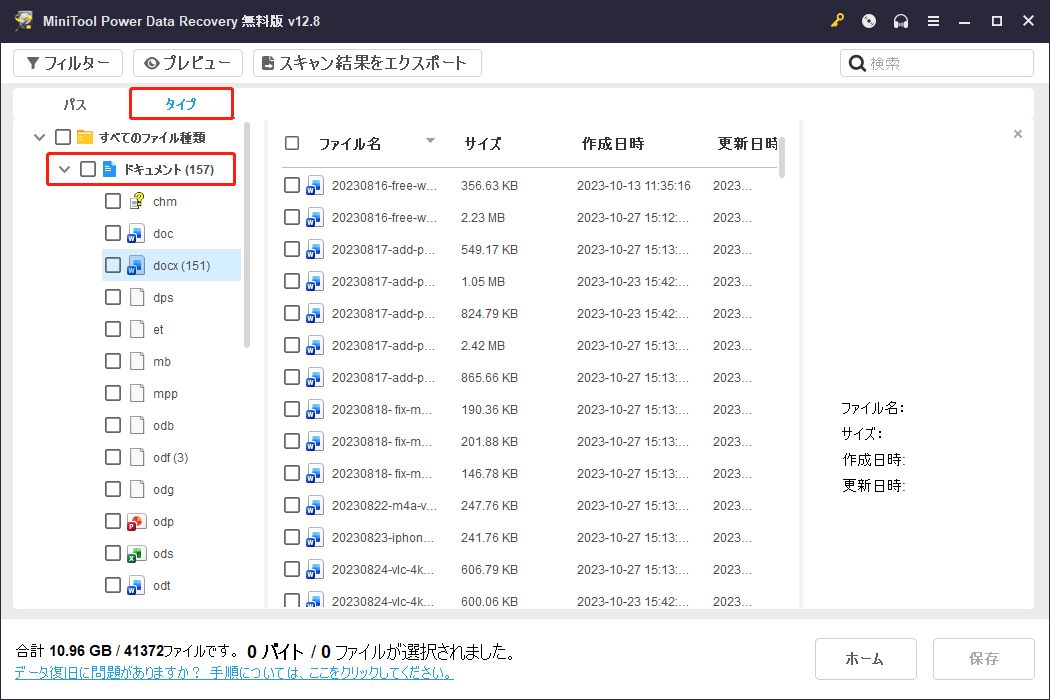Click the headset support icon
1050x700 pixels.
pyautogui.click(x=901, y=20)
